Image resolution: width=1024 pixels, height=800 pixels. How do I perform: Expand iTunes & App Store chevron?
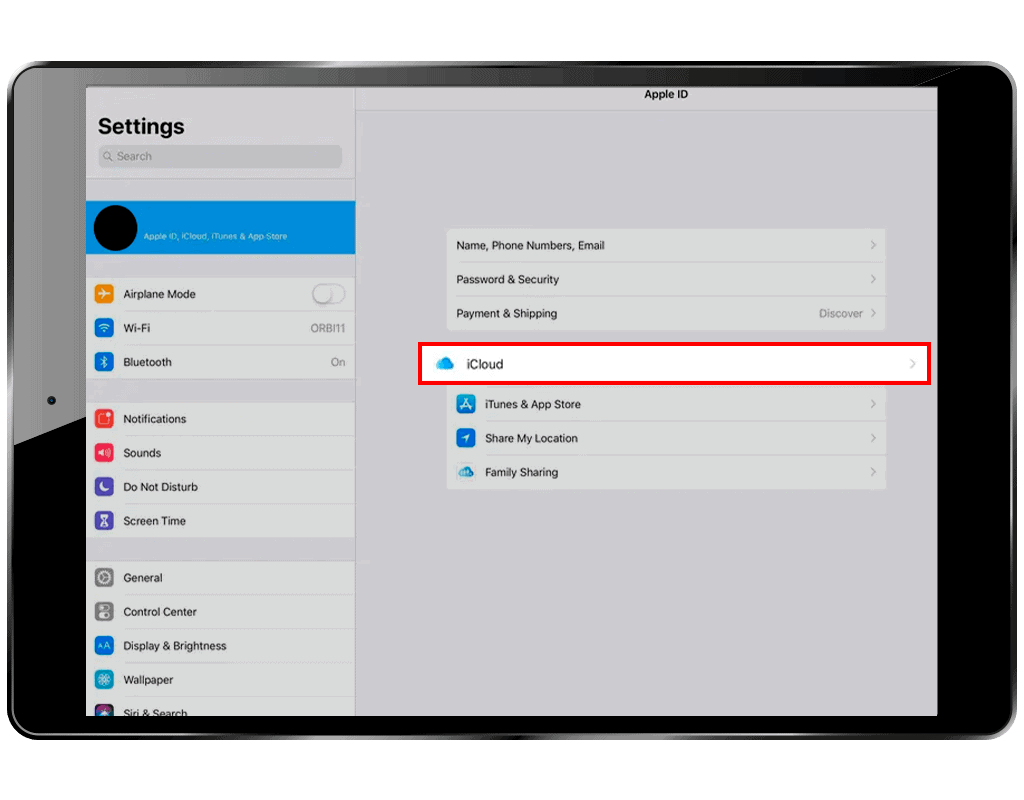pyautogui.click(x=873, y=404)
